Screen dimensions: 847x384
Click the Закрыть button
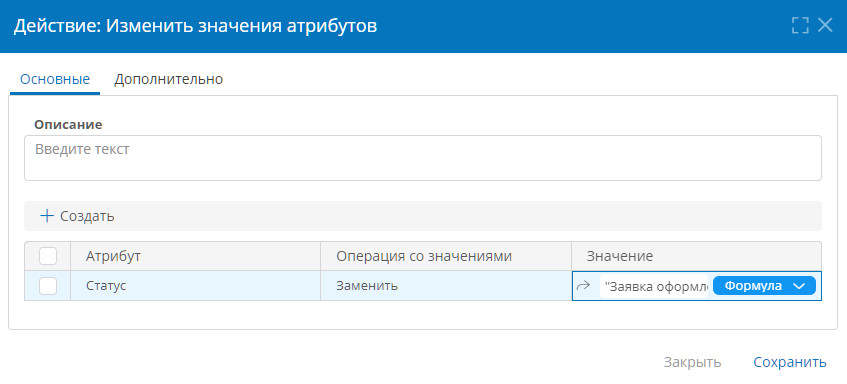[692, 362]
